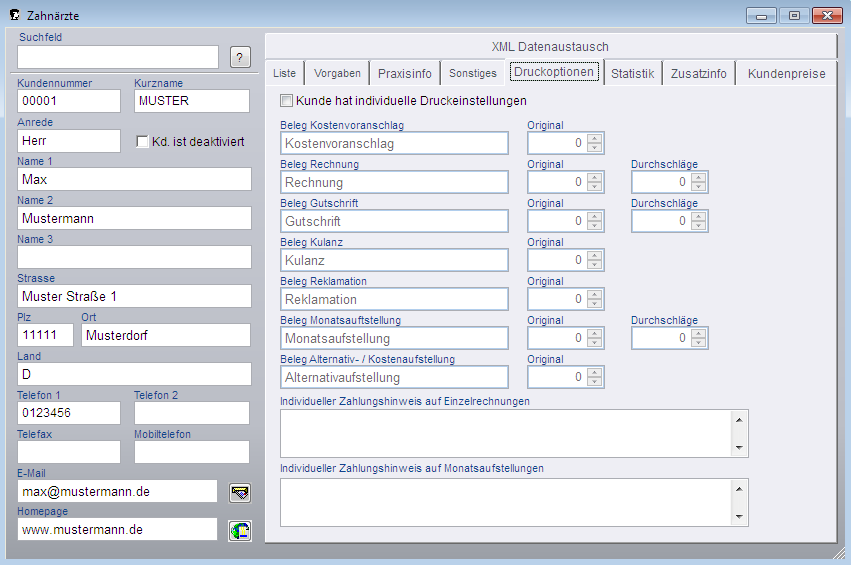Screen dimensions: 851x565
Task: Click the Kurzname field showing MUSTER
Action: pyautogui.click(x=192, y=101)
